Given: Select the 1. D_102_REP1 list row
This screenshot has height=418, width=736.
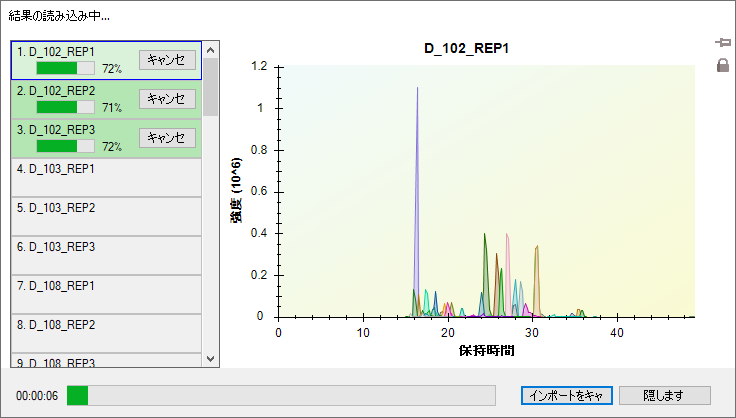Looking at the screenshot, I should pos(107,61).
